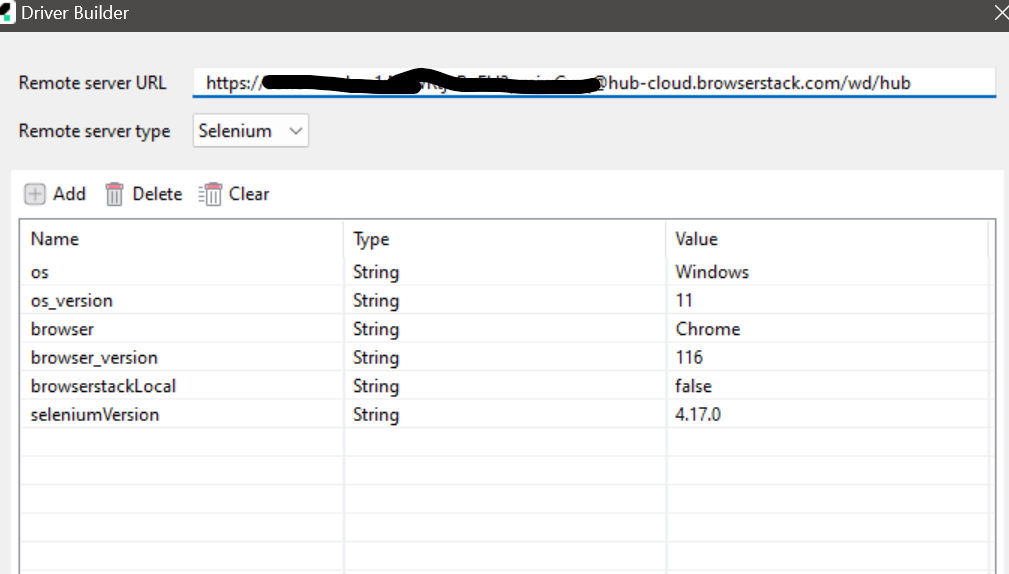
Task: Close the Driver Builder dialog
Action: tap(1001, 14)
